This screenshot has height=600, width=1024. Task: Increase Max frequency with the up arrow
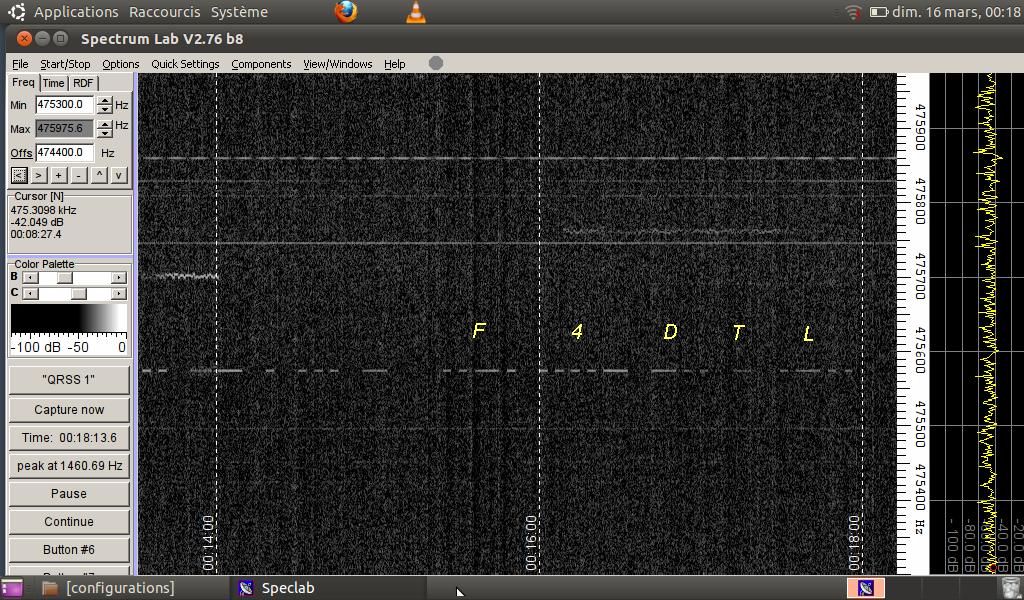pos(104,124)
